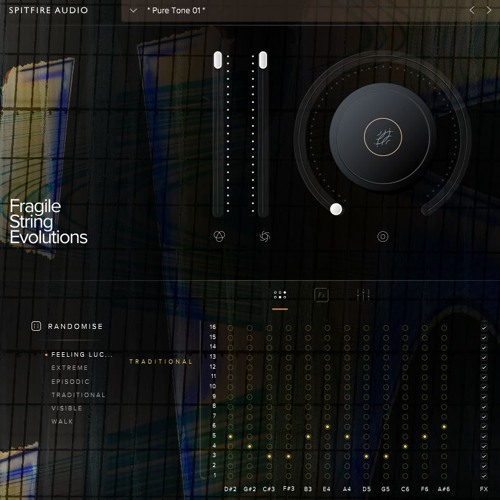Set the E4 column peg to row 10
The width and height of the screenshot is (500, 500).
point(327,387)
